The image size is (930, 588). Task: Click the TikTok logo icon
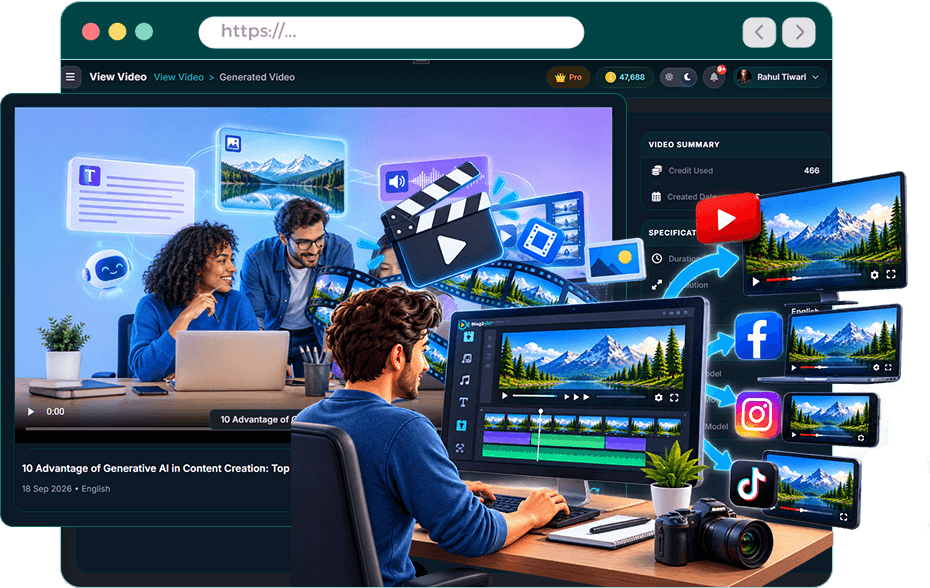tap(753, 484)
